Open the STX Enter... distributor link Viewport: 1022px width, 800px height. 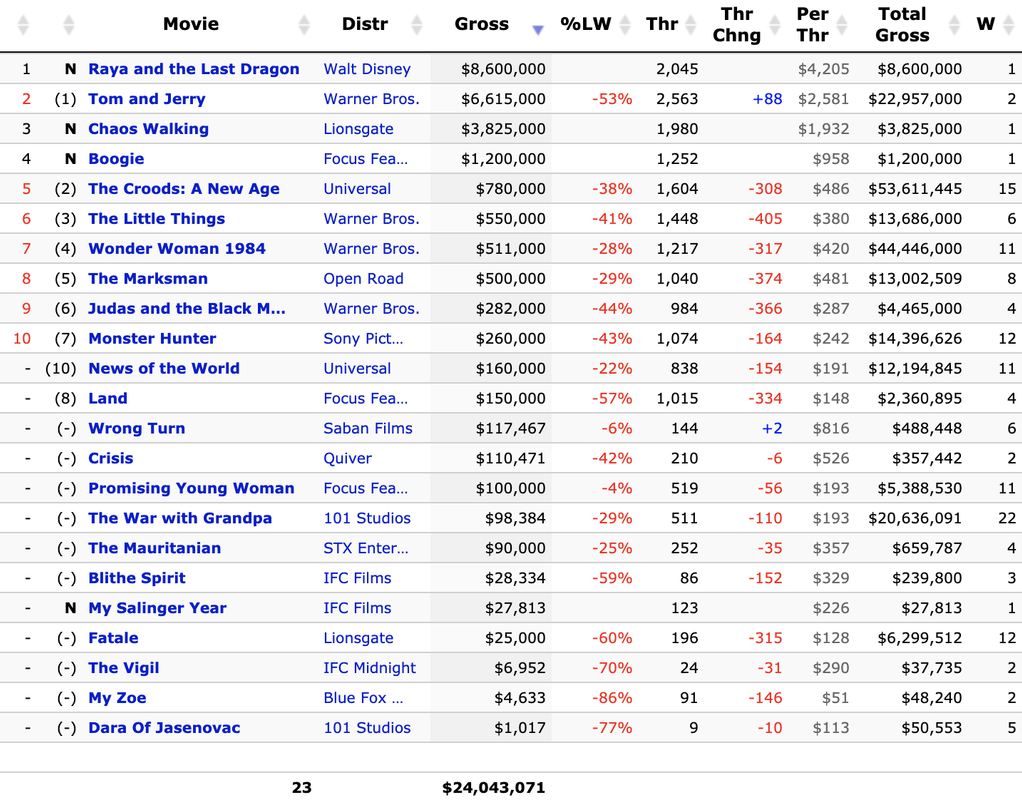(x=366, y=549)
